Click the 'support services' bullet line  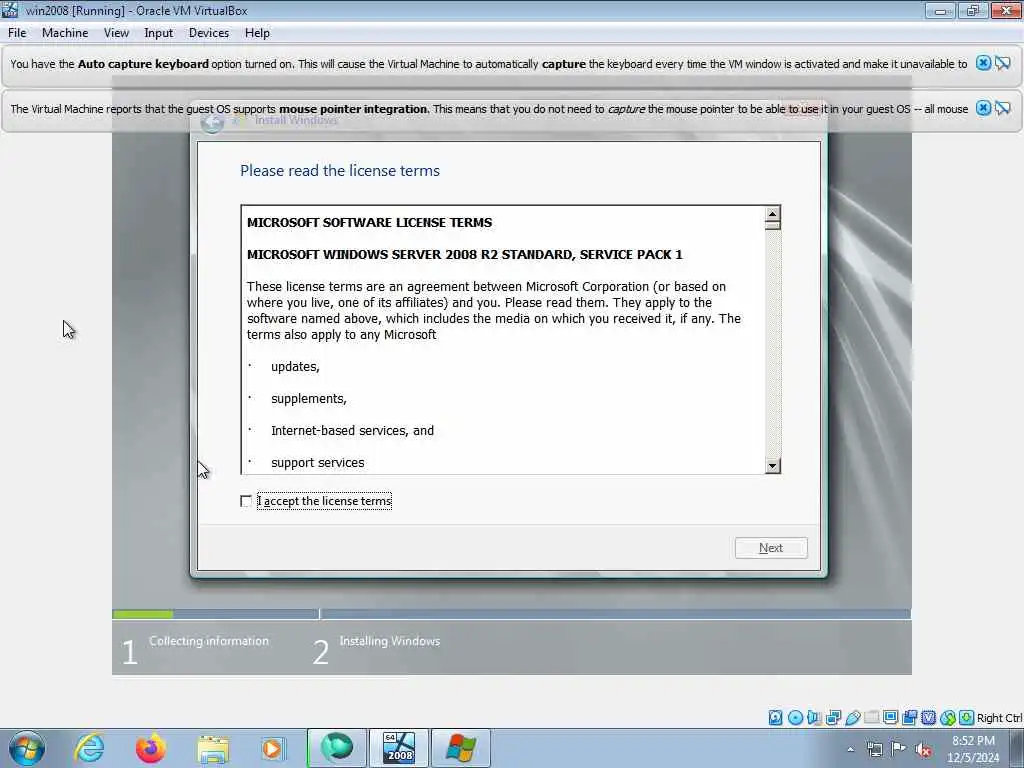[318, 462]
